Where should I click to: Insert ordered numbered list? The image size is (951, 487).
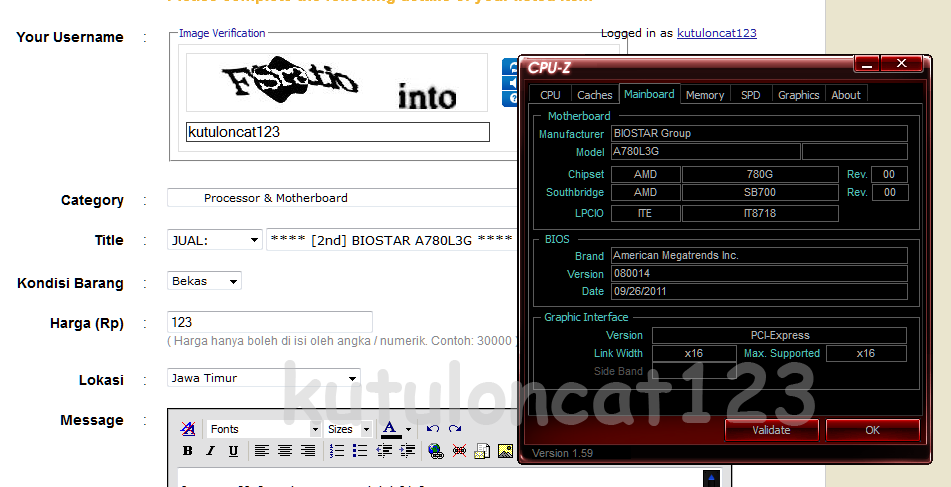click(337, 451)
